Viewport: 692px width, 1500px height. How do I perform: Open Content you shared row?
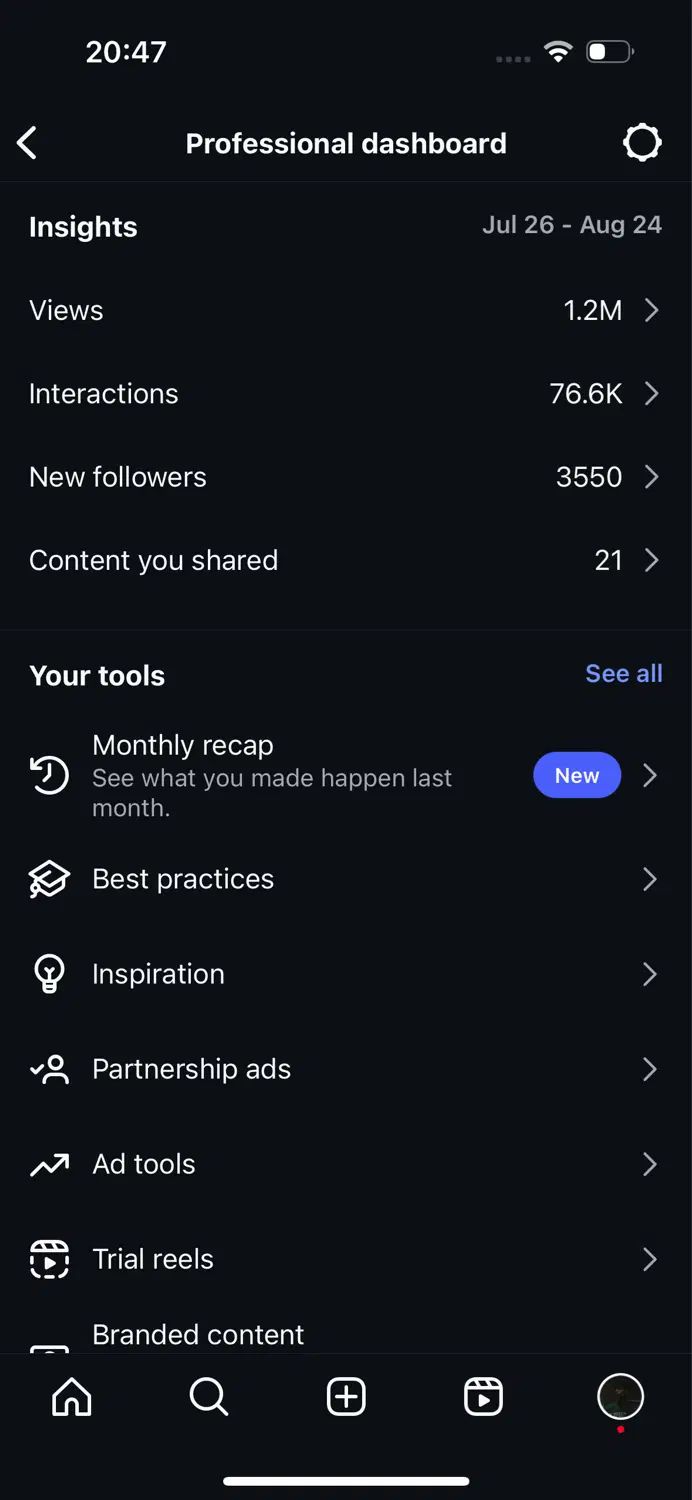(346, 560)
